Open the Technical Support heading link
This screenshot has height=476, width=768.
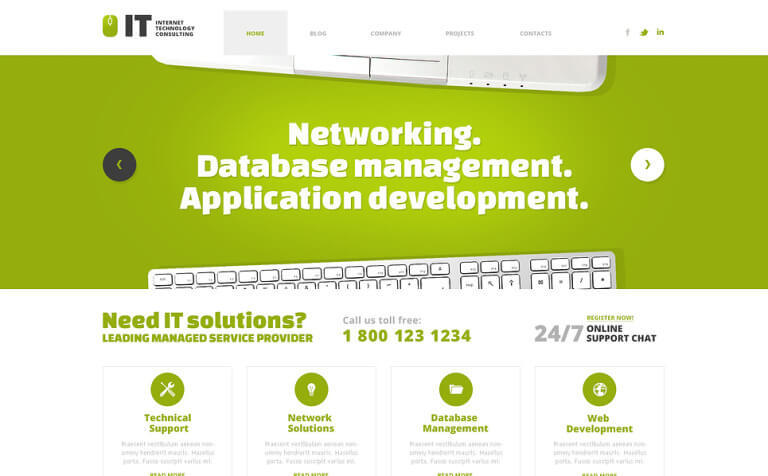(168, 423)
